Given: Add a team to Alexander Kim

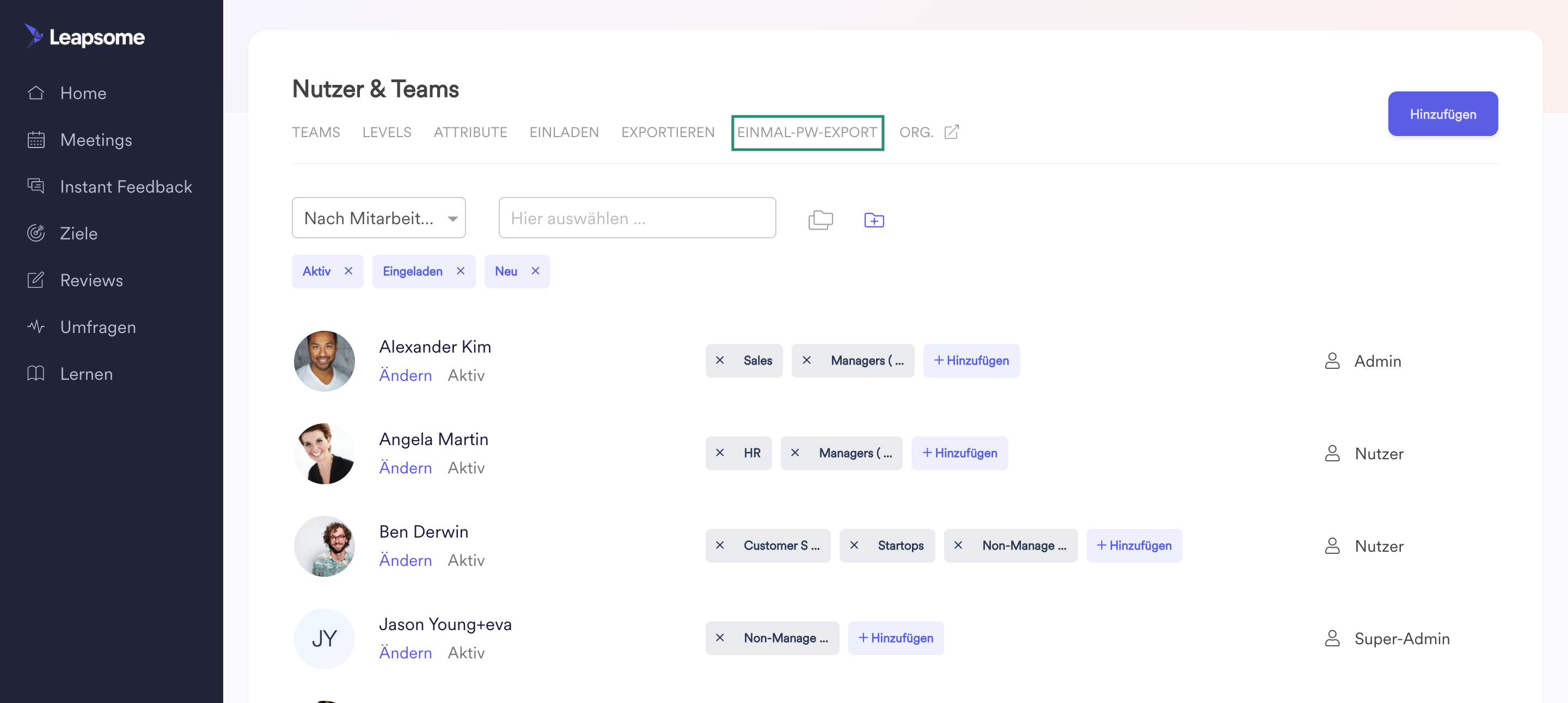Looking at the screenshot, I should (x=971, y=361).
